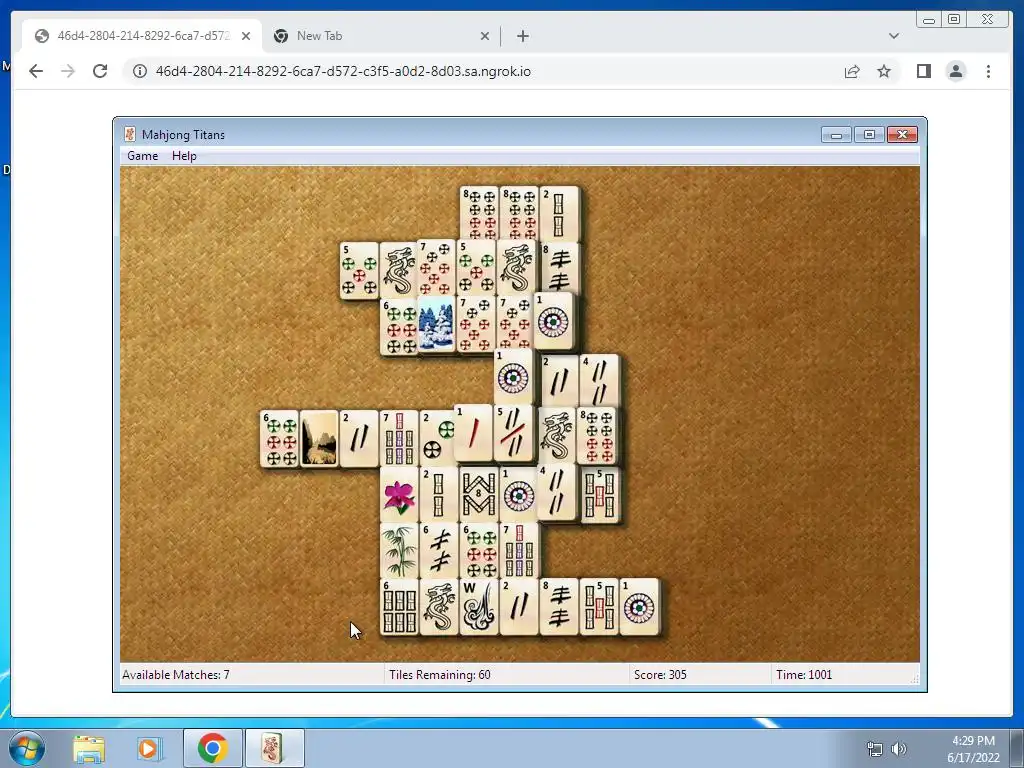Pick the green bamboo plant flower tile

[399, 551]
